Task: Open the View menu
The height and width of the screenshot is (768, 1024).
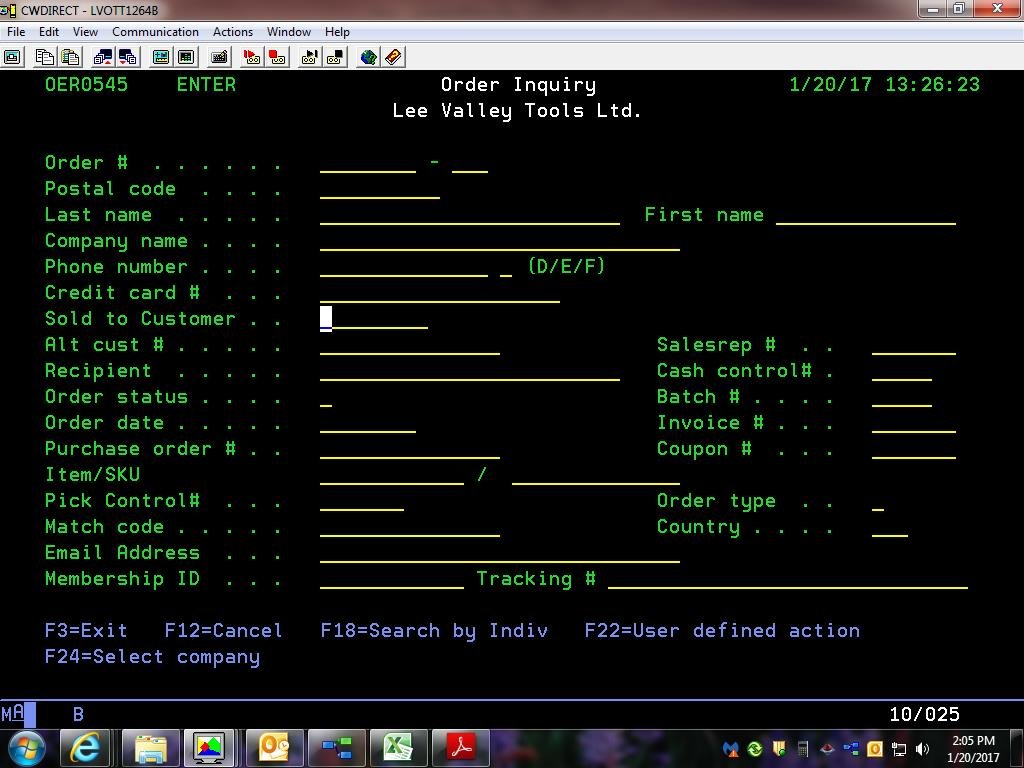Action: coord(85,31)
